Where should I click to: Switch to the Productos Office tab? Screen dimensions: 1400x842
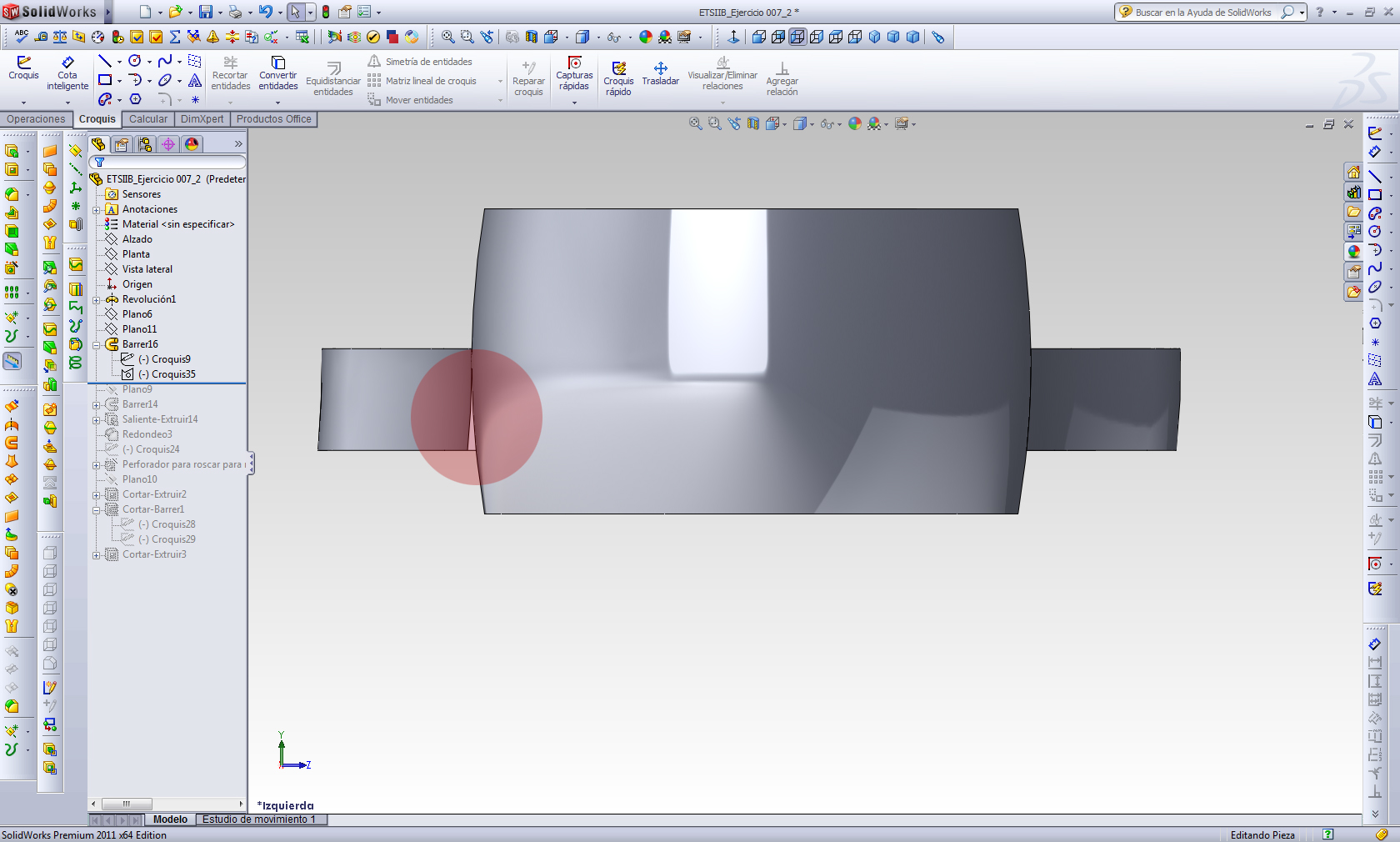click(273, 119)
